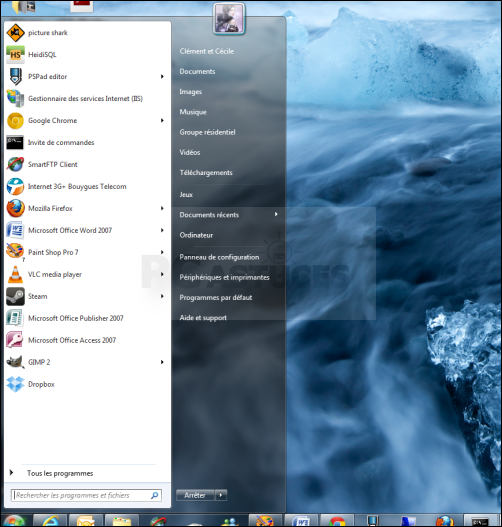The height and width of the screenshot is (527, 502).
Task: Launch Dropbox from its blue box icon
Action: (15, 384)
